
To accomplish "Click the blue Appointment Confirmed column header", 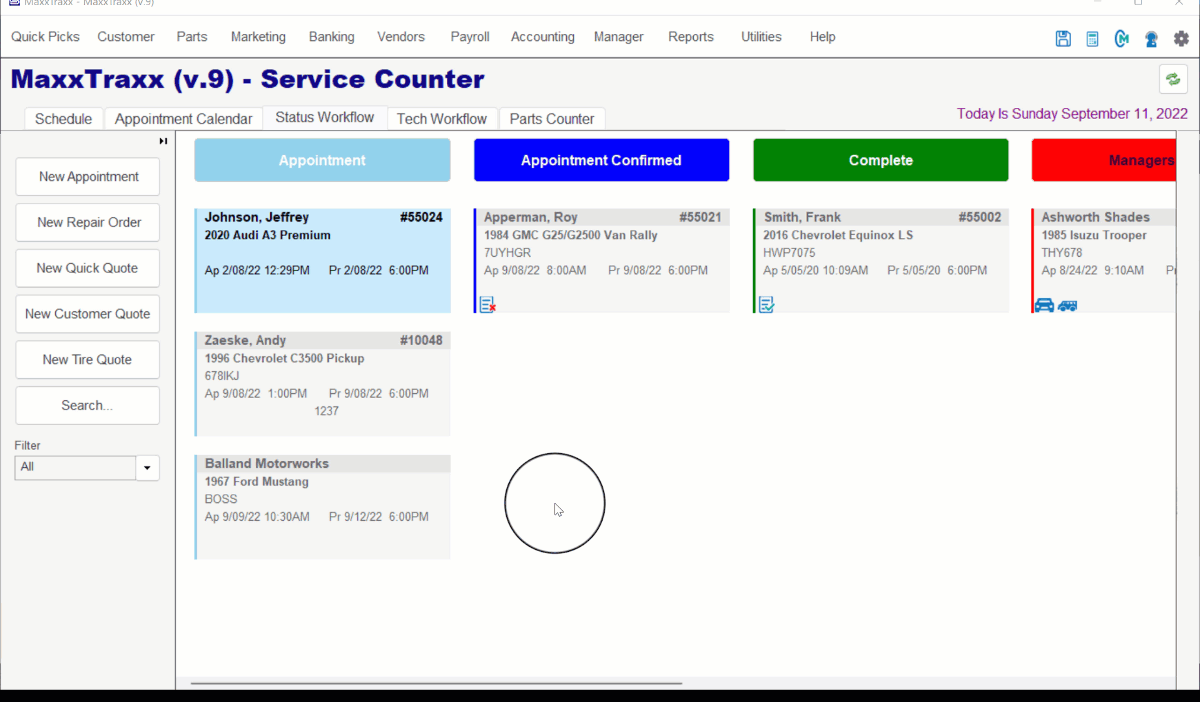I will (x=601, y=160).
